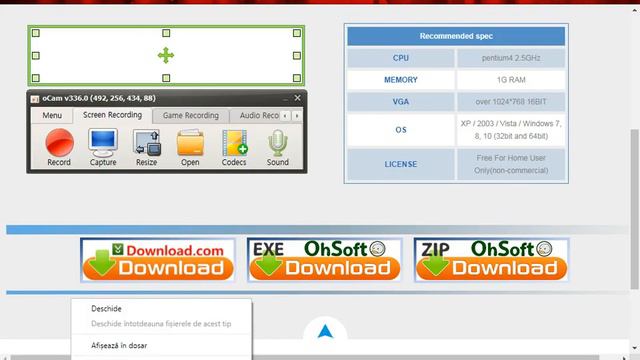The image size is (640, 360).
Task: Click the scrollbar down arrow
Action: (x=635, y=348)
